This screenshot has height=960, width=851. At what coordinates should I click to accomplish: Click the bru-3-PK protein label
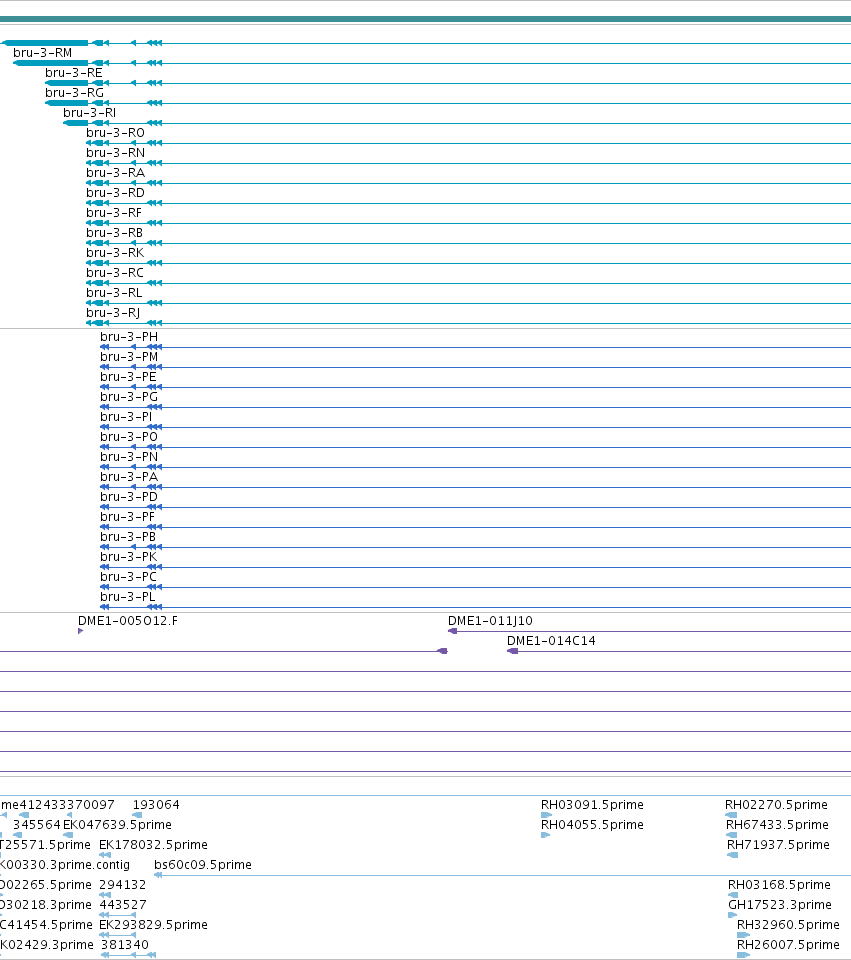(129, 557)
